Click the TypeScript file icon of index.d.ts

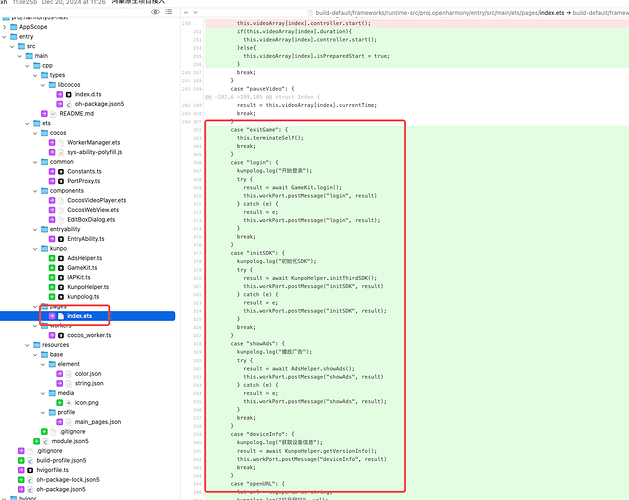tap(69, 94)
